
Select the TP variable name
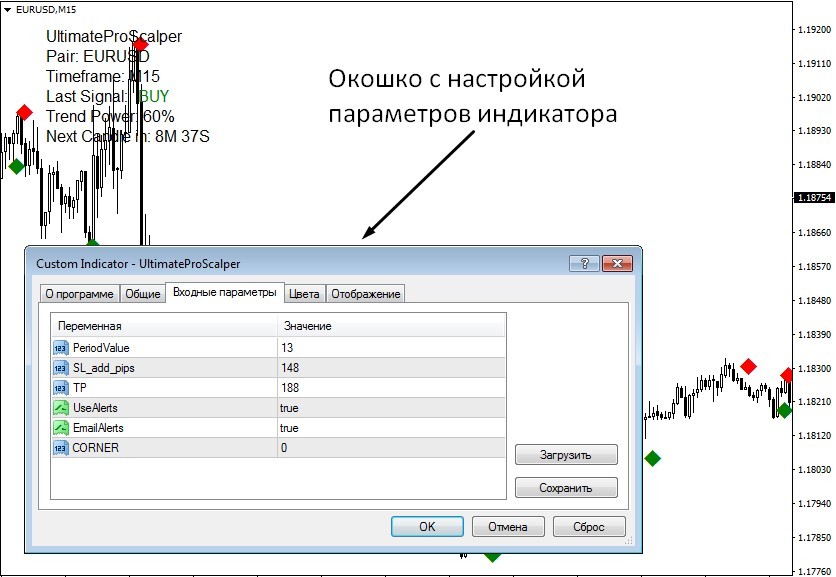tap(80, 388)
